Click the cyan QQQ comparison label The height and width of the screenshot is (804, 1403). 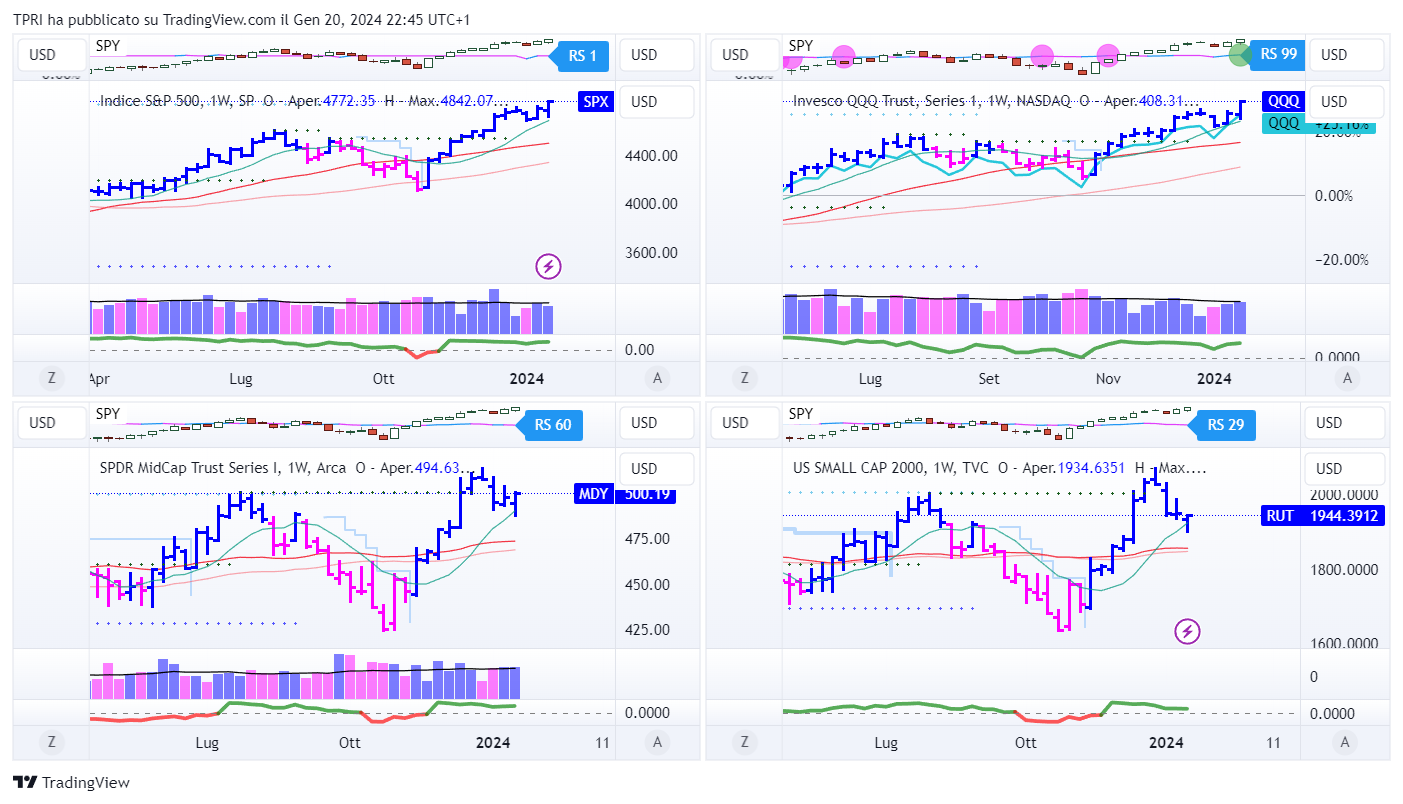pyautogui.click(x=1284, y=123)
